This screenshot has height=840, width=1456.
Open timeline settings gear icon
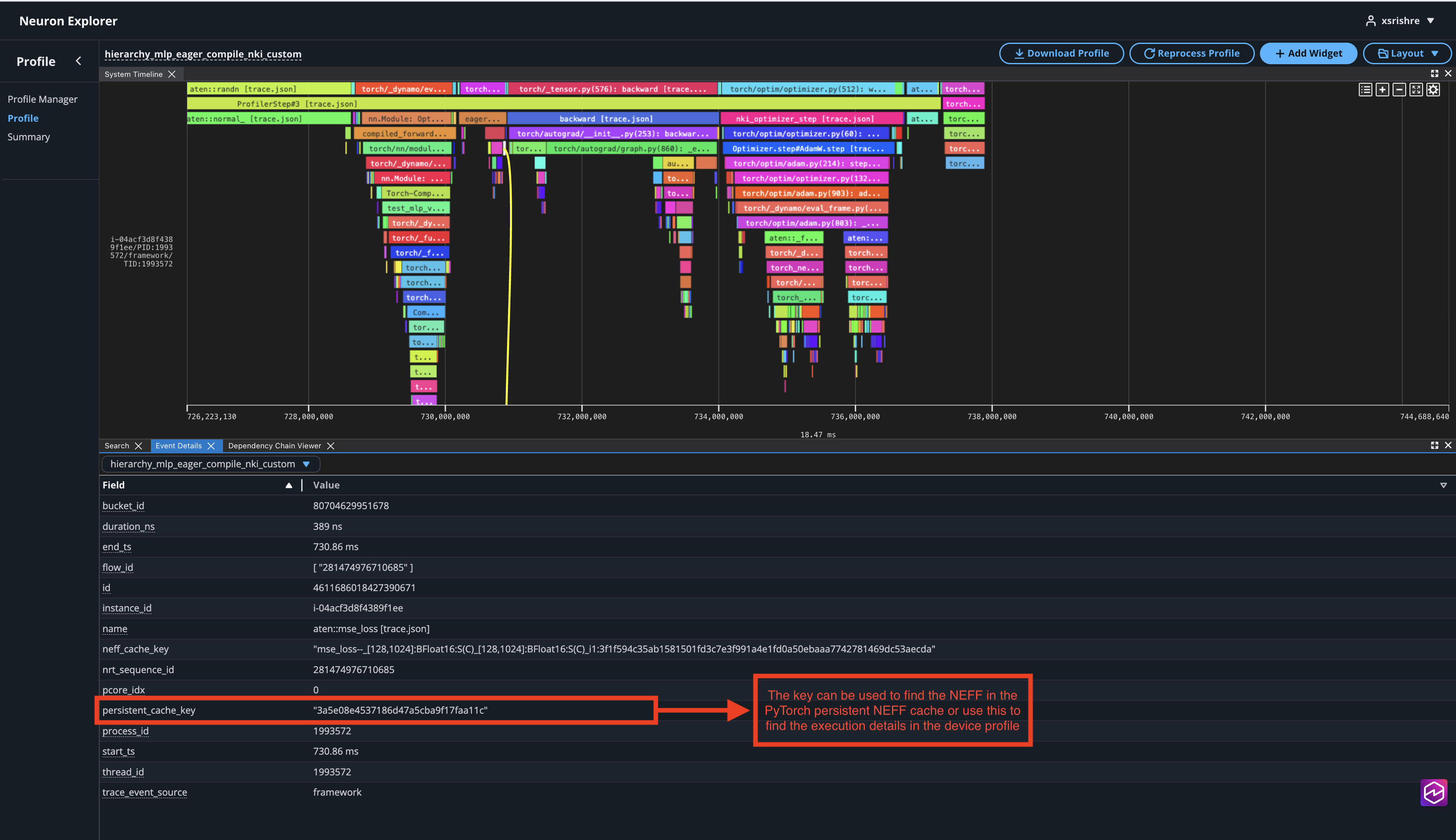pyautogui.click(x=1433, y=90)
